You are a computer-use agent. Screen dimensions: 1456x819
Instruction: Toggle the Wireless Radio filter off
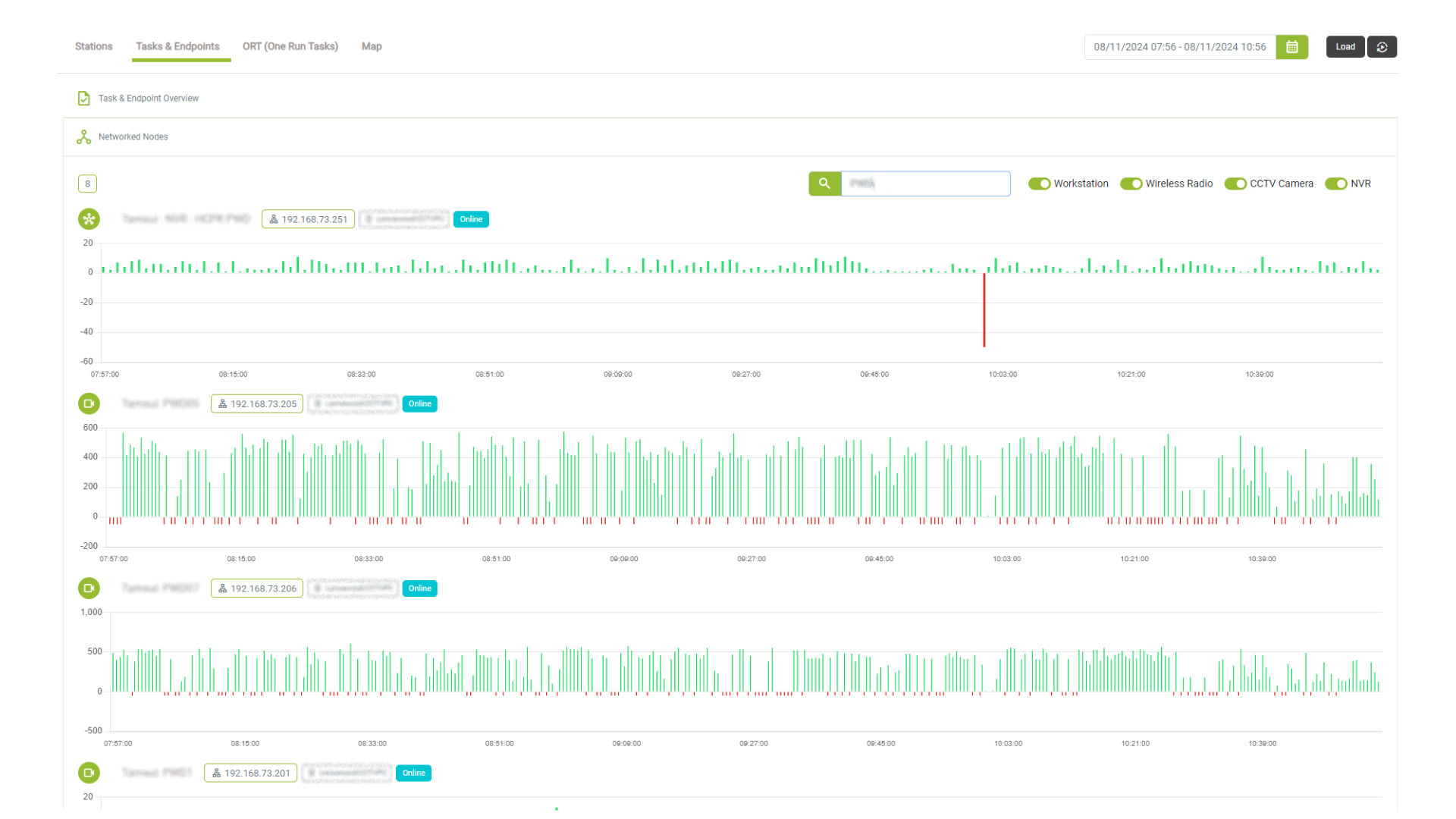tap(1131, 184)
